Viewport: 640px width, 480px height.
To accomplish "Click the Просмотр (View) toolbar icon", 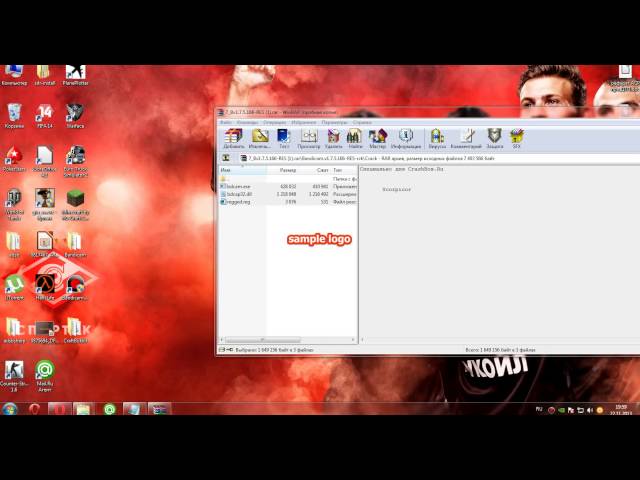I will point(309,138).
